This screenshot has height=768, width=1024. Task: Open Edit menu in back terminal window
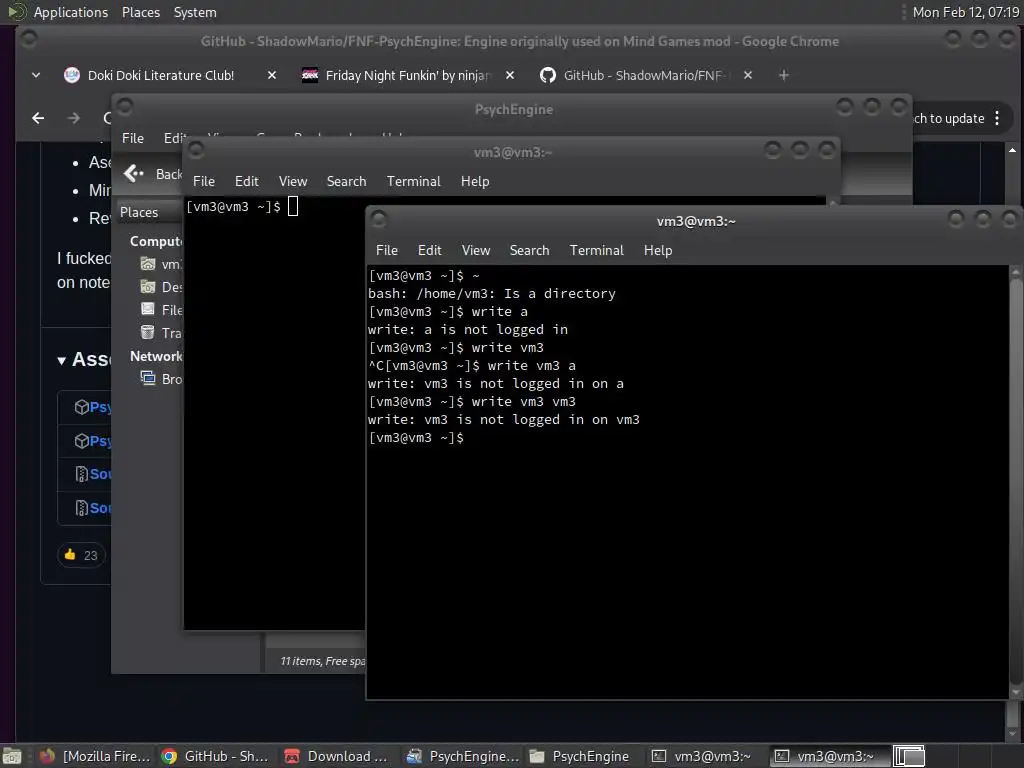coord(246,182)
